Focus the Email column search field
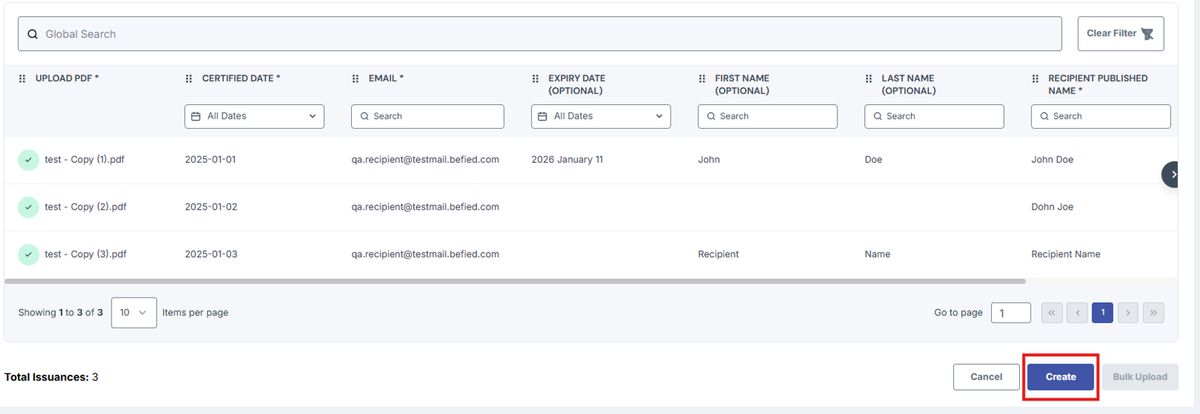Viewport: 1200px width, 414px height. pyautogui.click(x=427, y=116)
